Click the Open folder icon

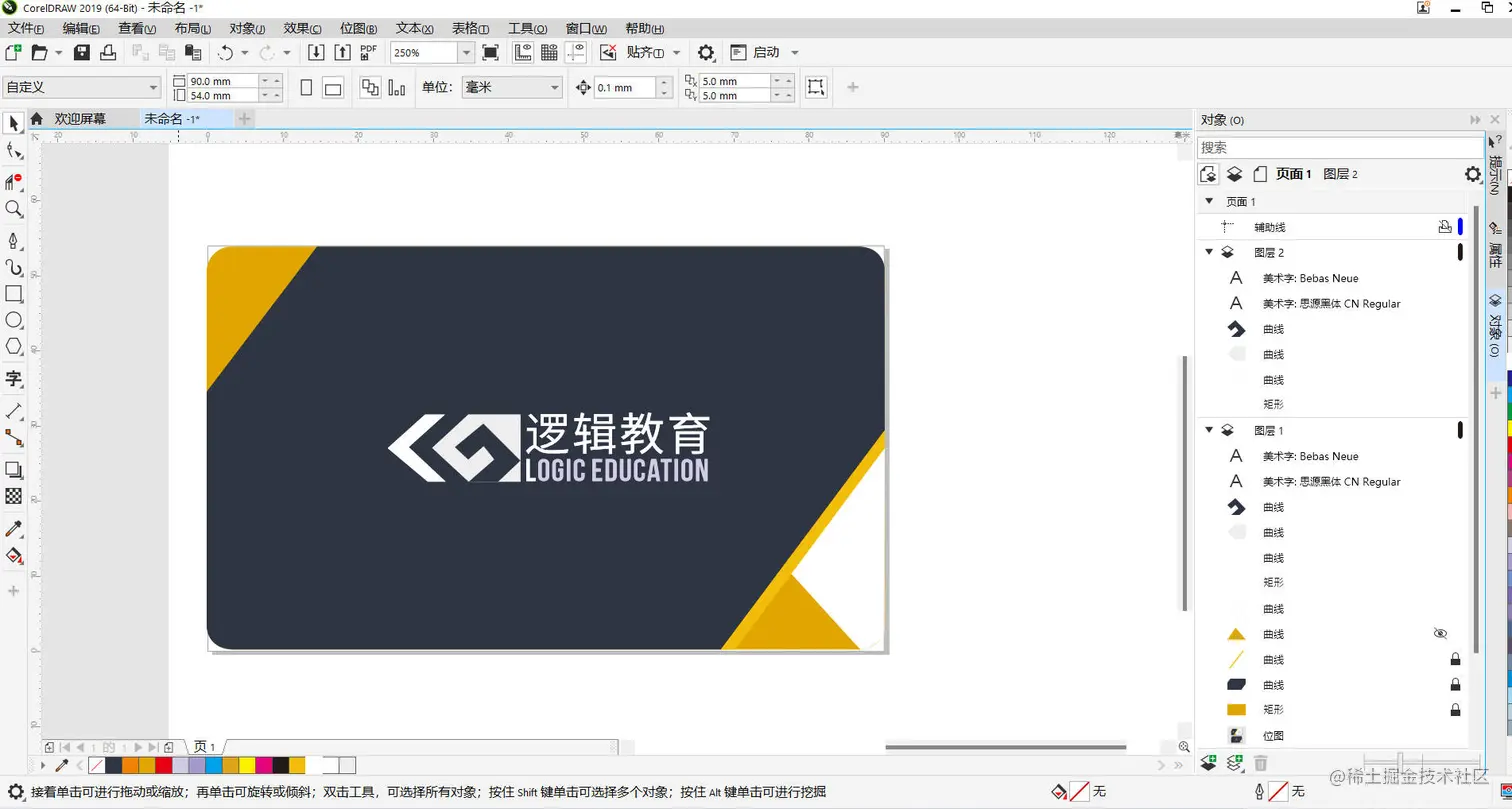pyautogui.click(x=40, y=52)
